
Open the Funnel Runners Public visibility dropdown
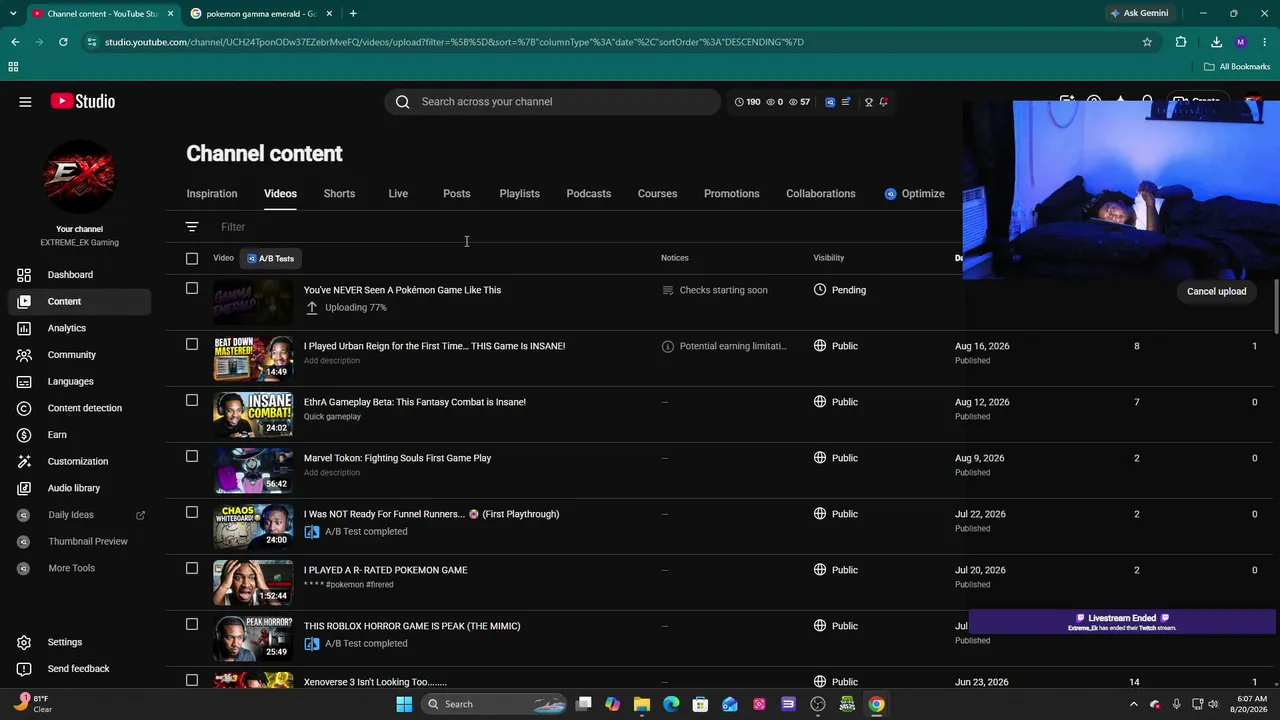tap(836, 514)
